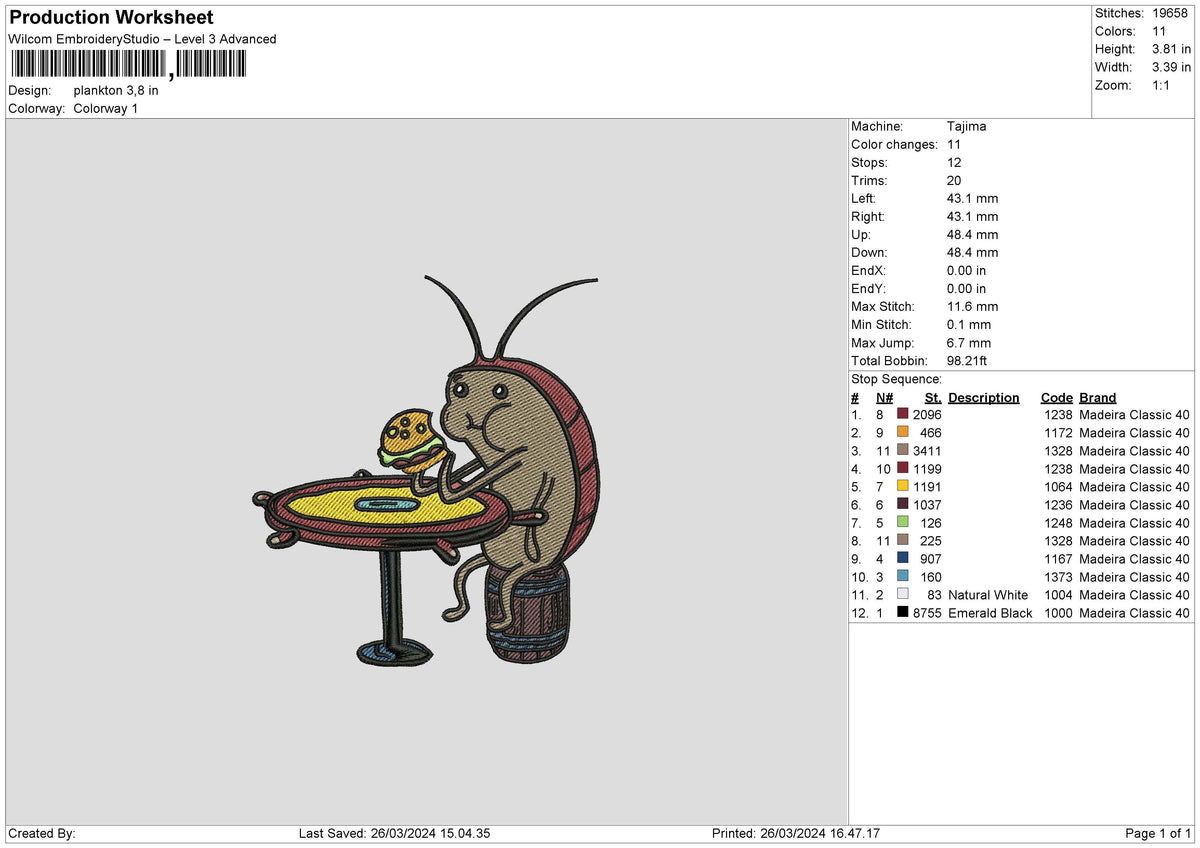The width and height of the screenshot is (1200, 848).
Task: Select the Zoom value 1:1
Action: point(1161,85)
